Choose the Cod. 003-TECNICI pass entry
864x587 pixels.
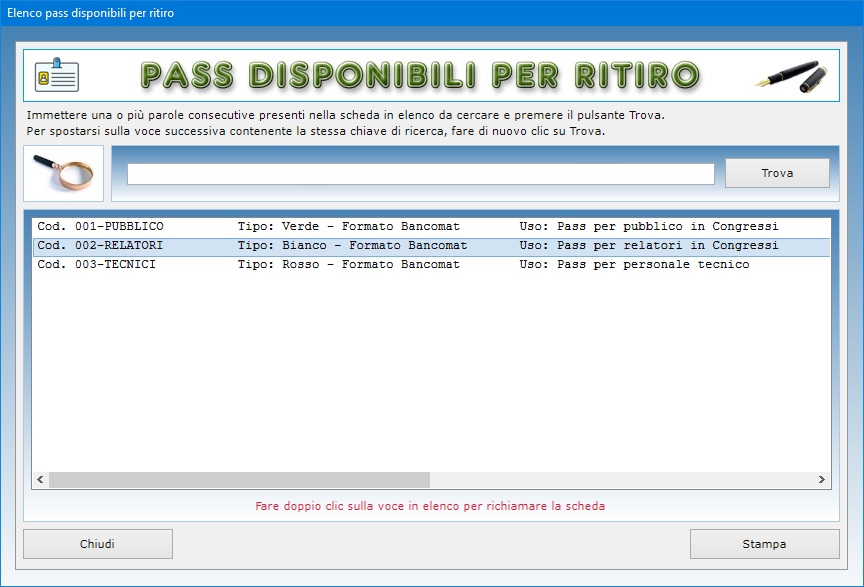[x=97, y=265]
